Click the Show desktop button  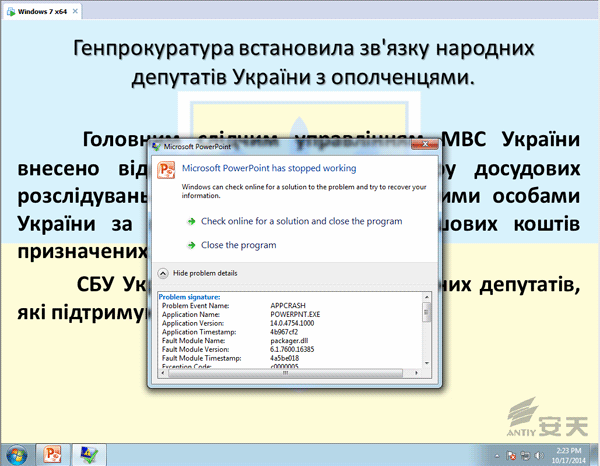(594, 455)
